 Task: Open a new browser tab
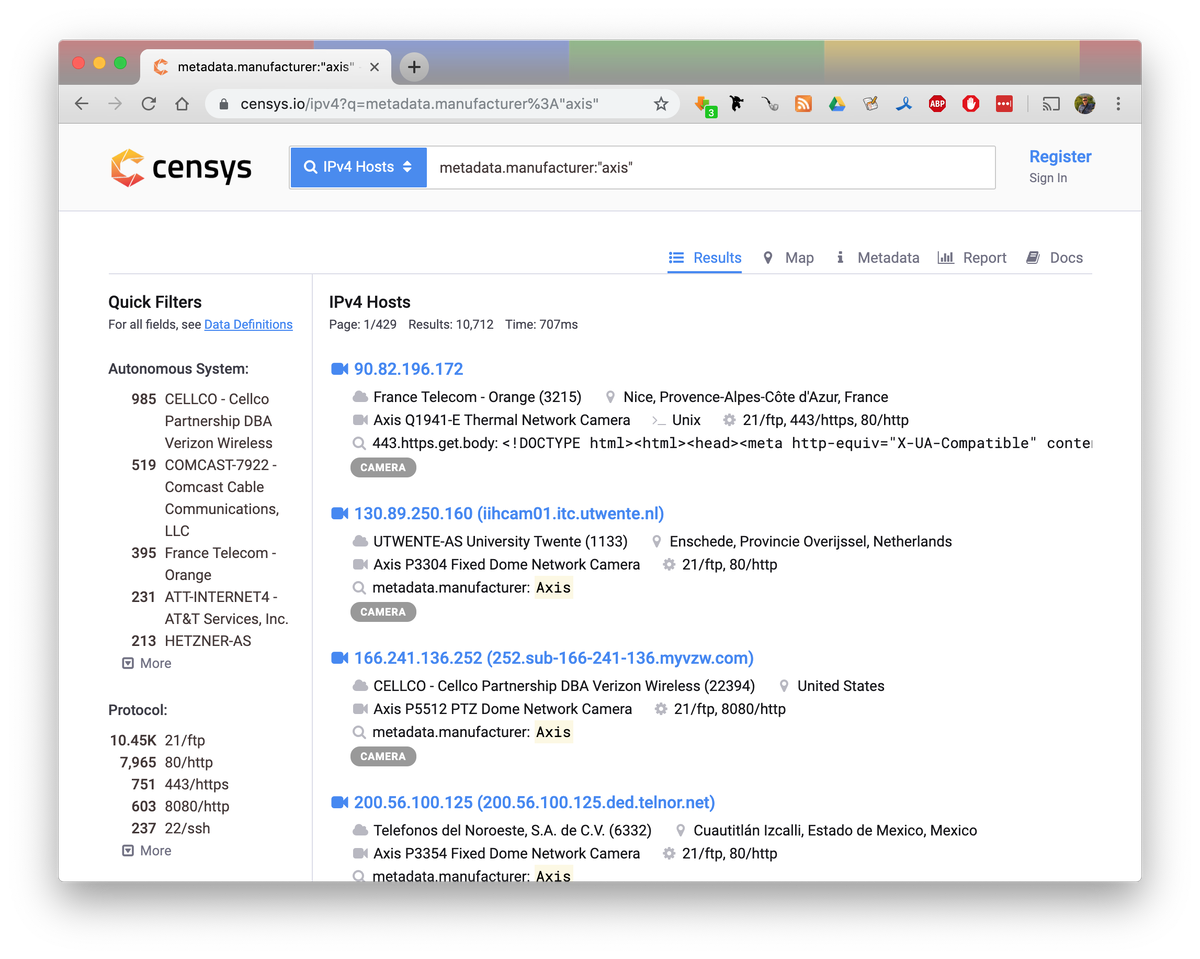point(414,67)
